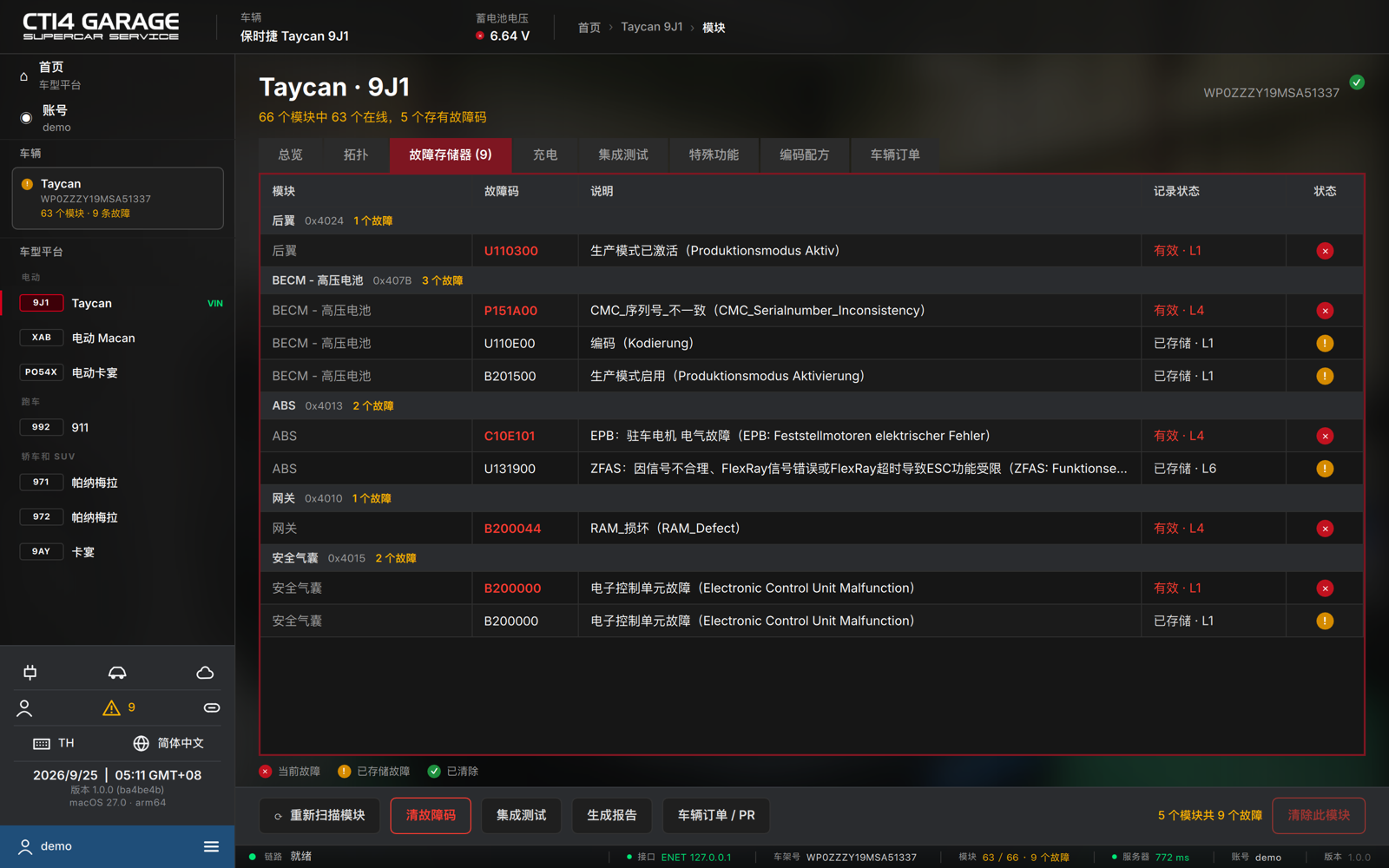The image size is (1389, 868).
Task: Click the battery voltage reading 6.64 V
Action: [x=510, y=36]
